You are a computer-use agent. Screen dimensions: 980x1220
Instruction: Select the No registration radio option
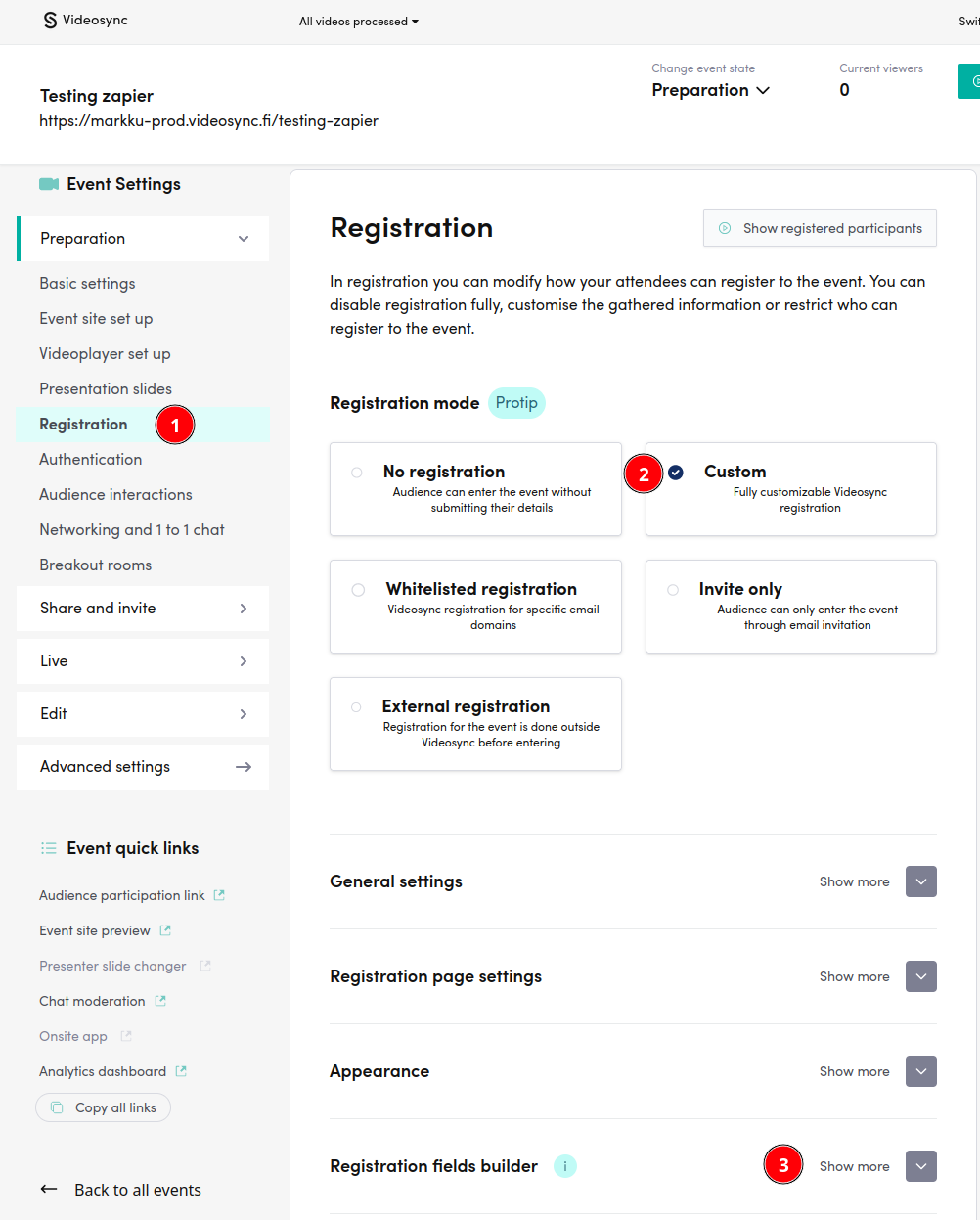coord(357,473)
